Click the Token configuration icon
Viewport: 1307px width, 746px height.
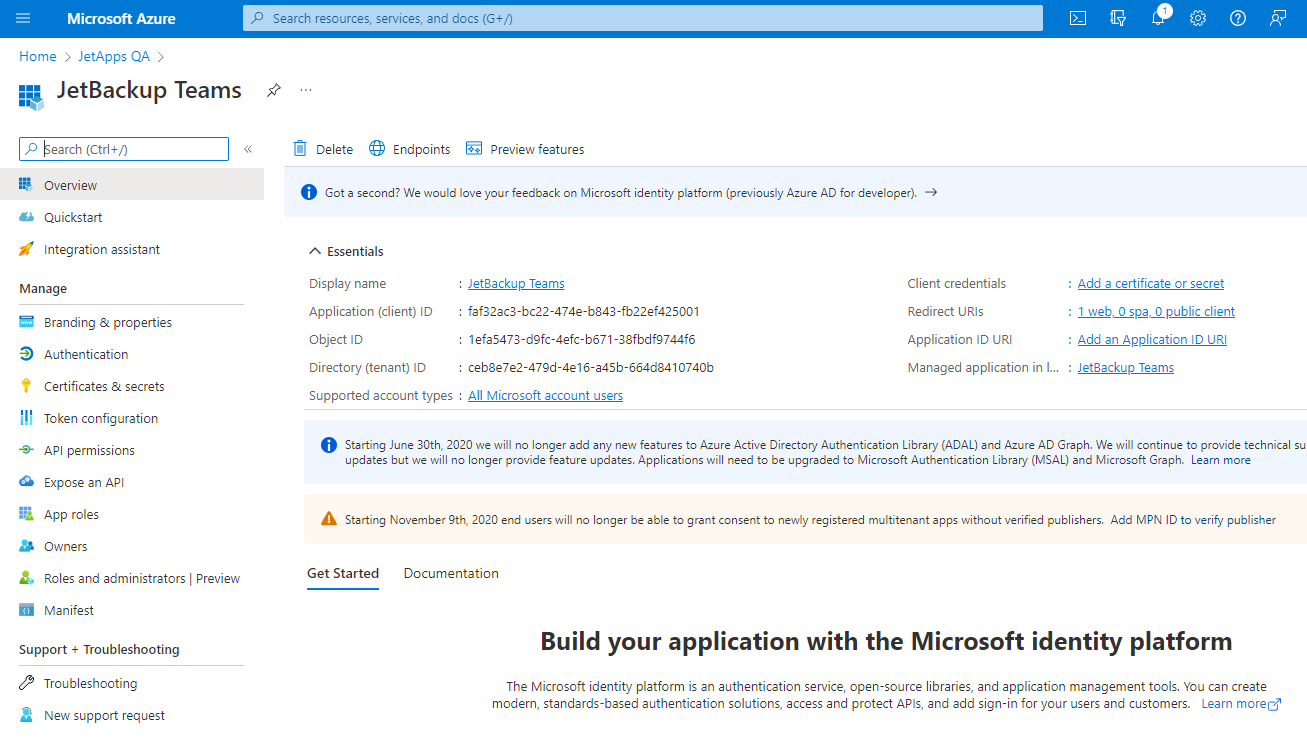(26, 418)
